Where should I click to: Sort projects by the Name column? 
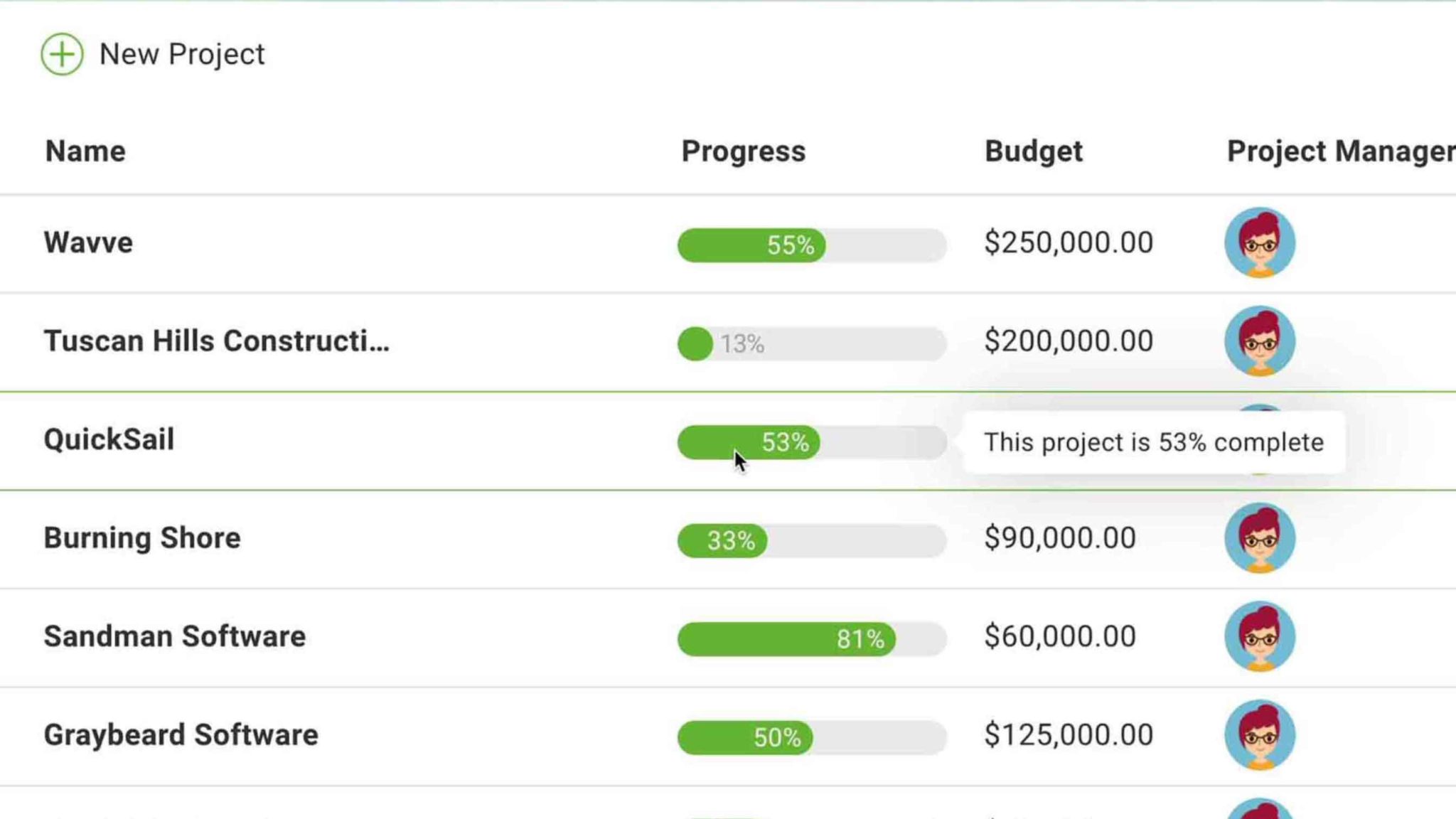[x=85, y=150]
